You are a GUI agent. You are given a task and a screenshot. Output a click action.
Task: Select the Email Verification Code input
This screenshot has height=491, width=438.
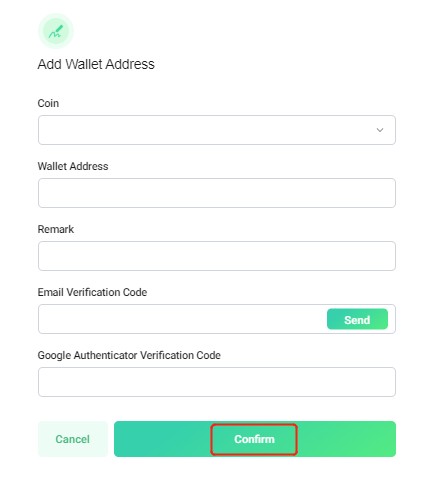coord(182,319)
